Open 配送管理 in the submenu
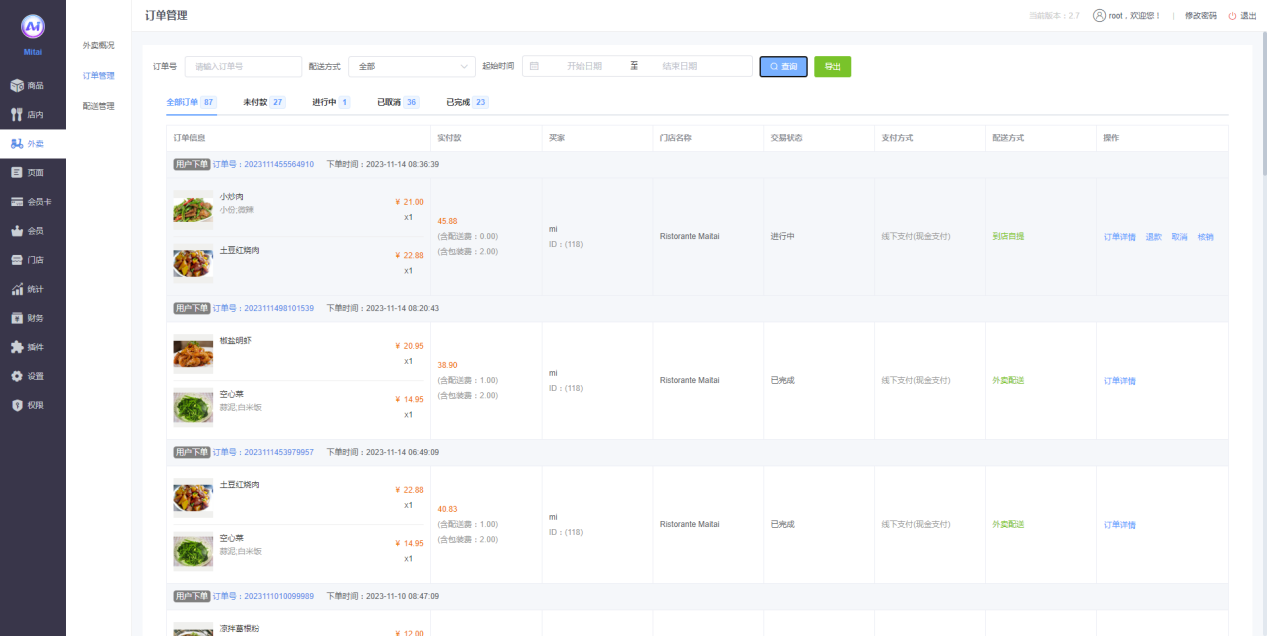The height and width of the screenshot is (636, 1267). click(x=98, y=106)
